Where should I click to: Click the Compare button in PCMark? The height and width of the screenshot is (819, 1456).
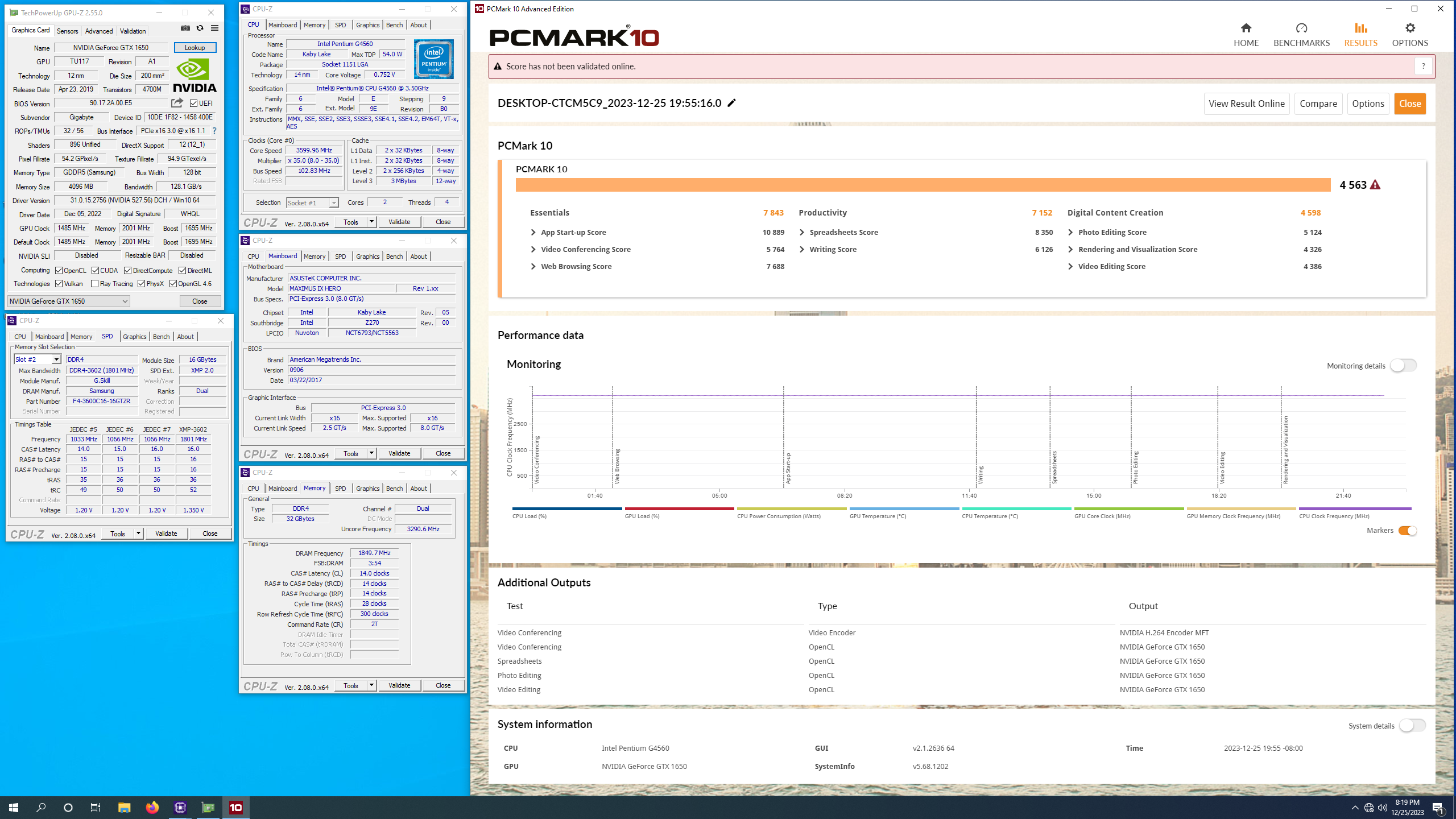(x=1318, y=104)
